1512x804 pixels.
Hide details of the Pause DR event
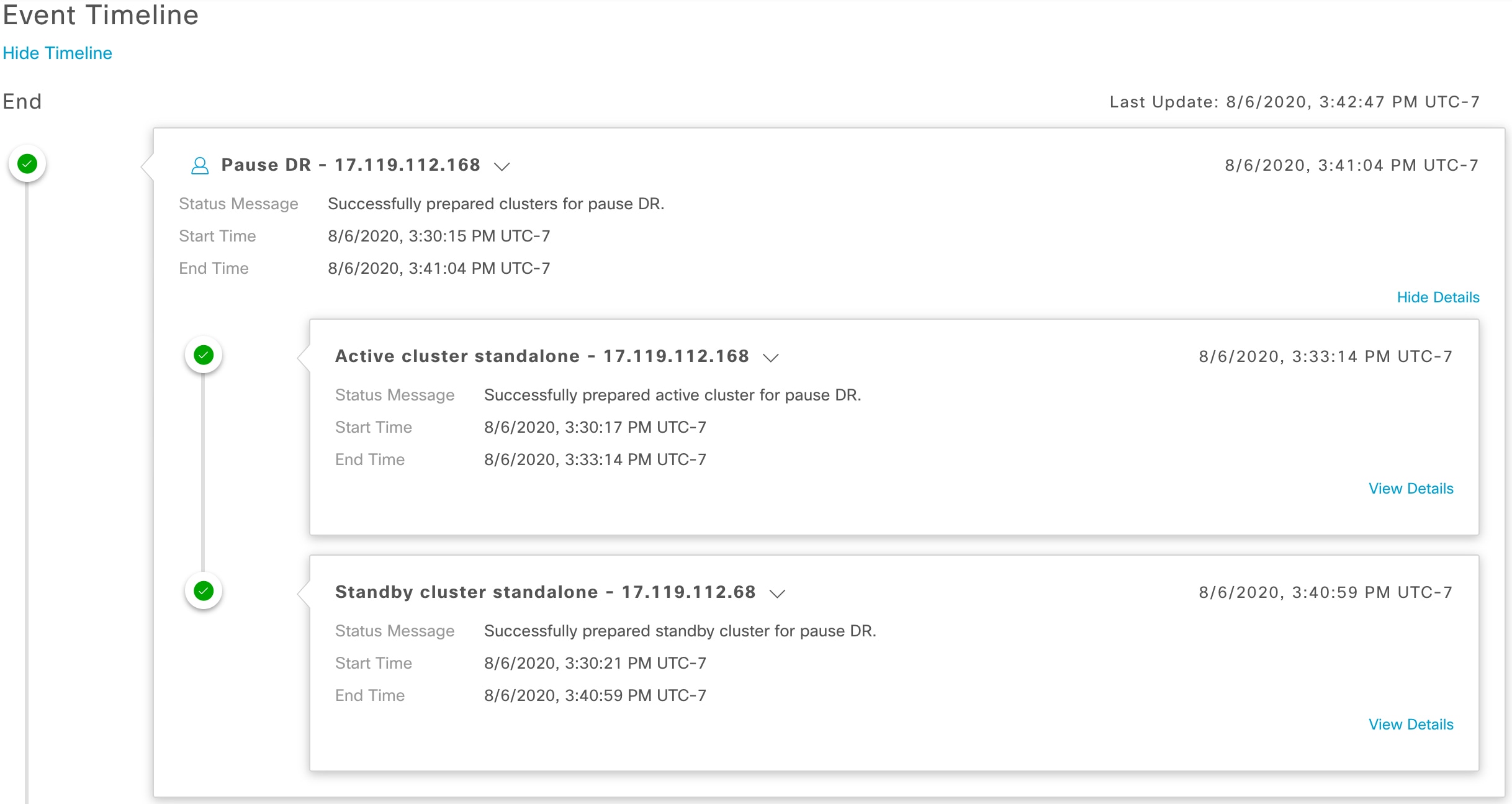1438,297
